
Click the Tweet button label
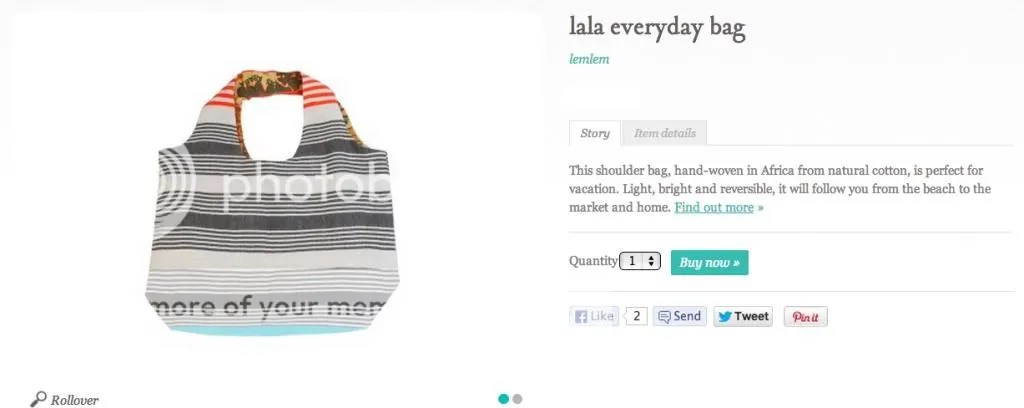coord(751,317)
